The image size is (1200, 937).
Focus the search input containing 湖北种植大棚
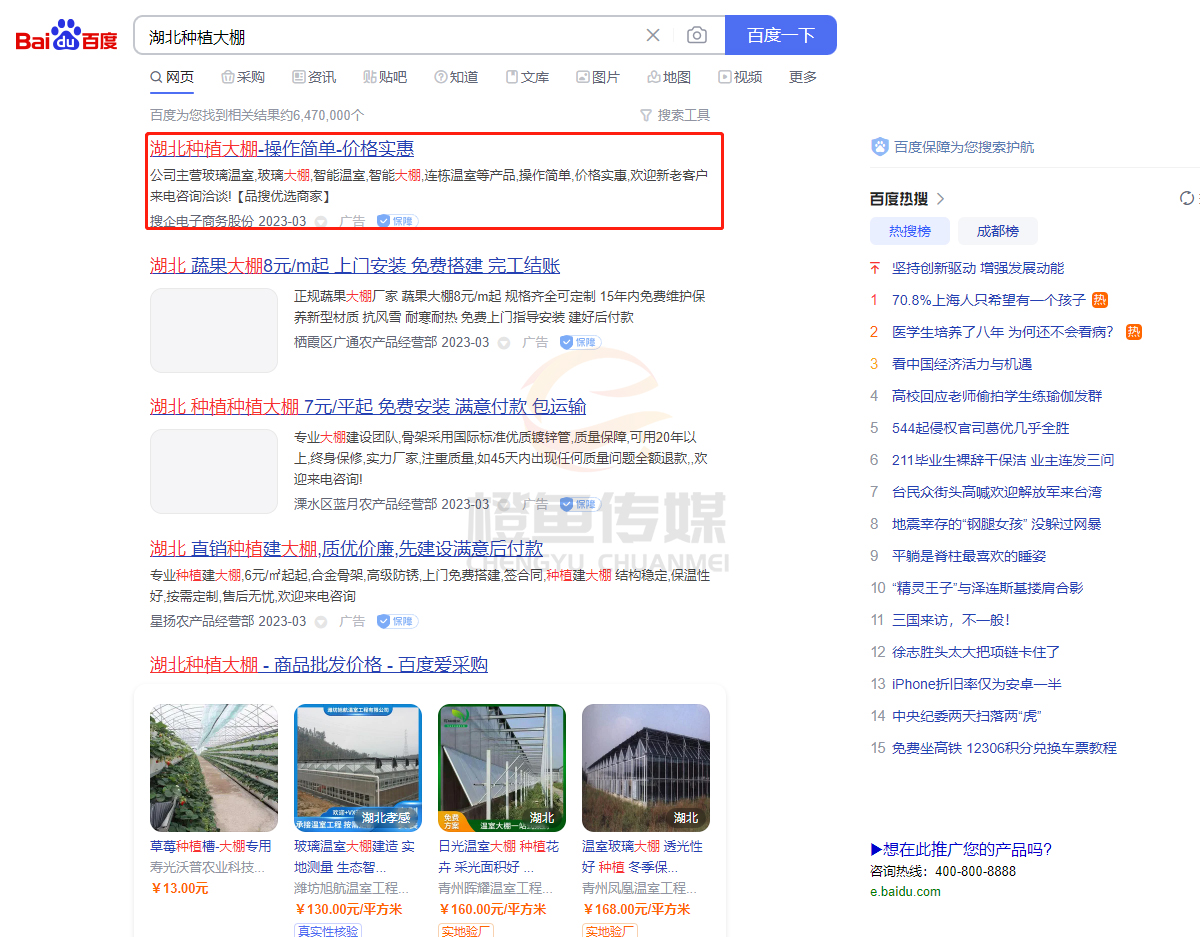(x=390, y=36)
